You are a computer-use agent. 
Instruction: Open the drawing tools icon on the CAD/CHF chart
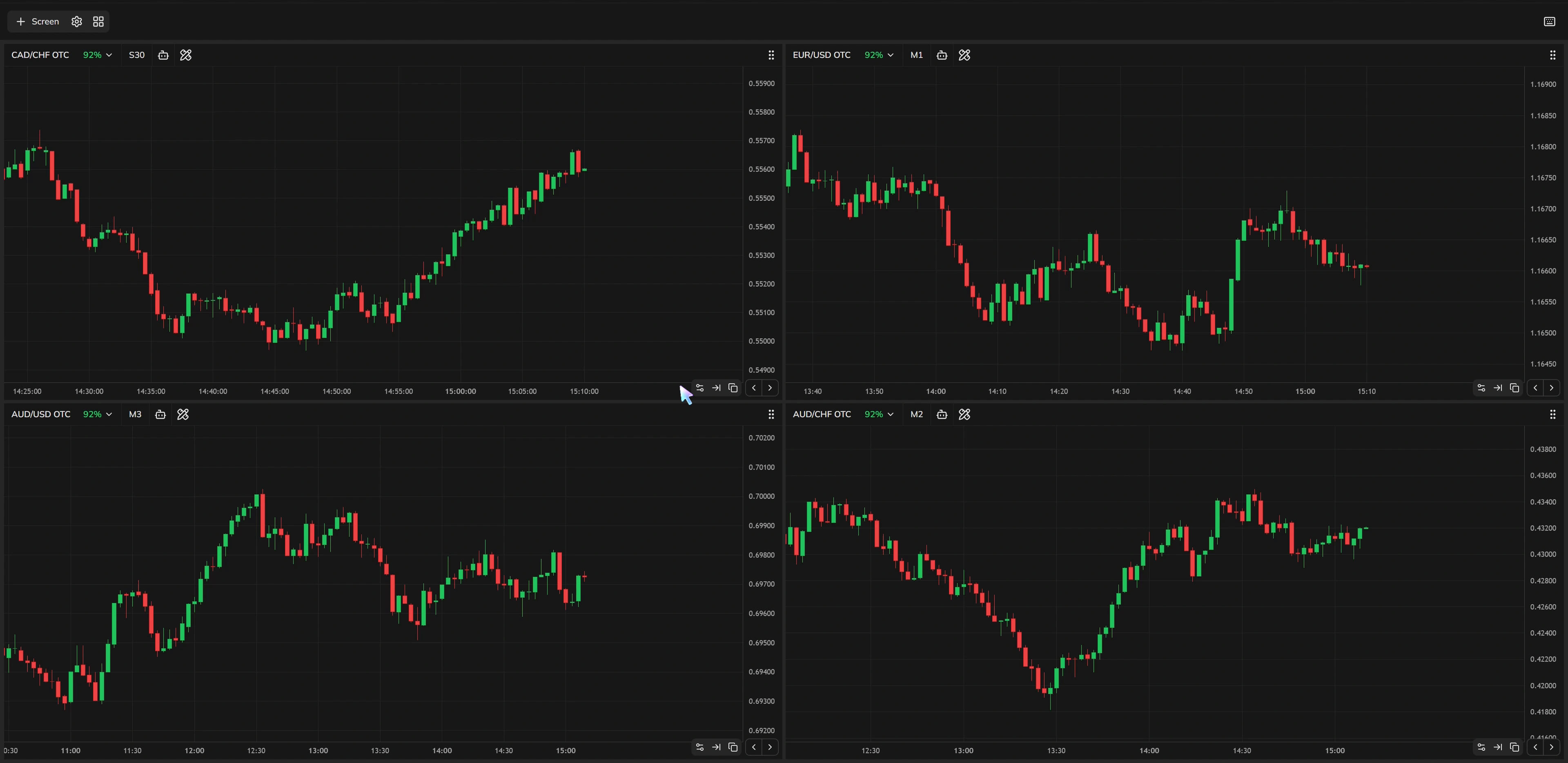click(186, 55)
